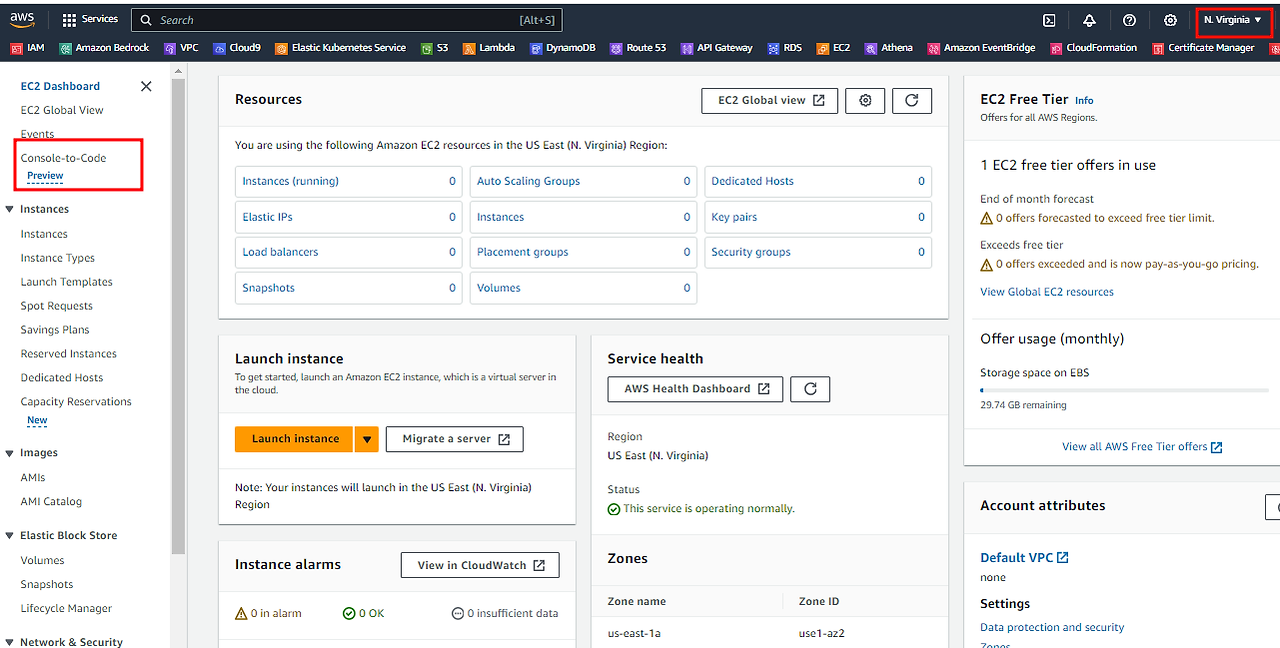1280x648 pixels.
Task: Open the Route 53 shortcut
Action: tap(638, 48)
